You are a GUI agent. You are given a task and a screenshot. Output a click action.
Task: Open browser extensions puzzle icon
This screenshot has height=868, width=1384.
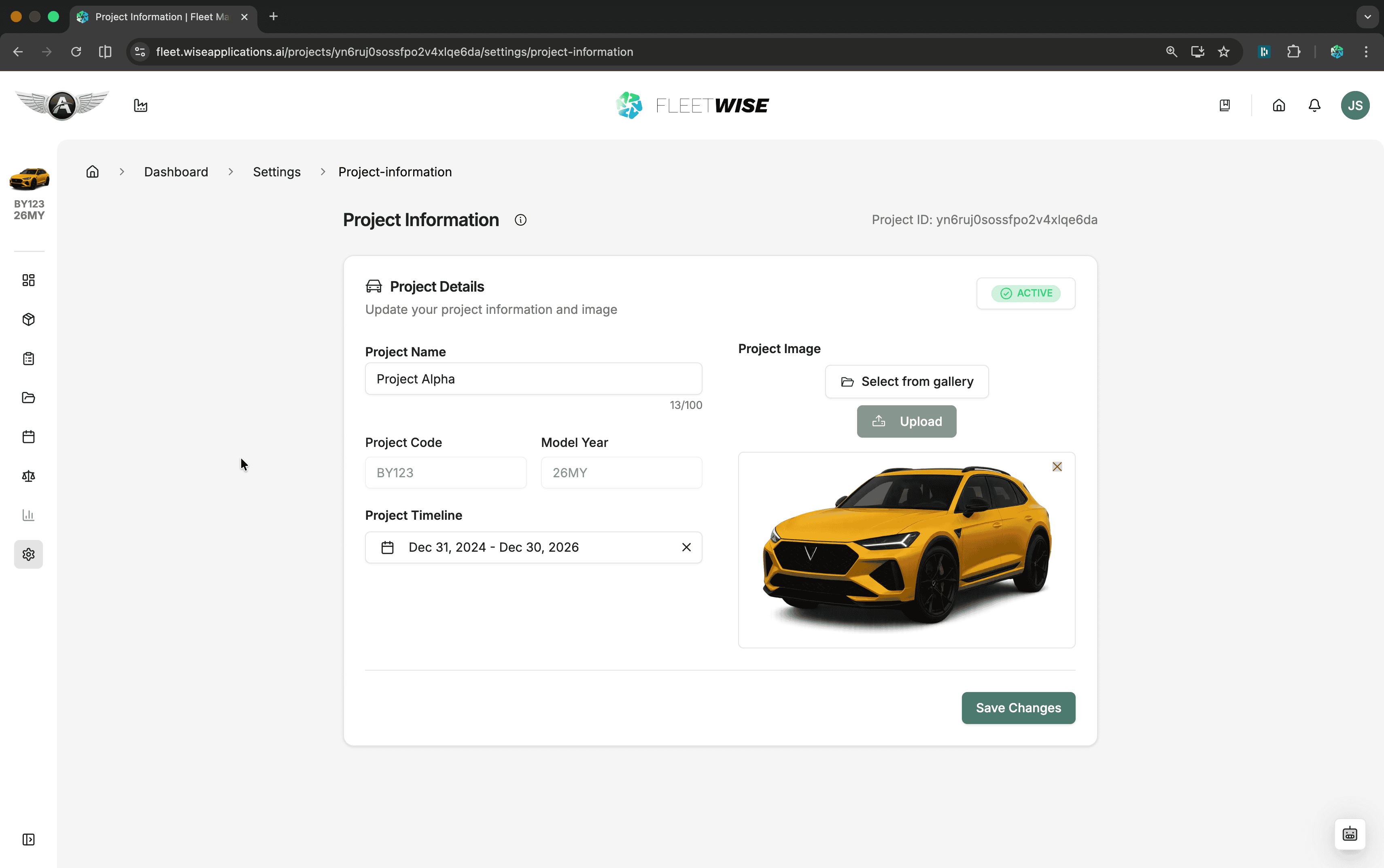tap(1293, 52)
